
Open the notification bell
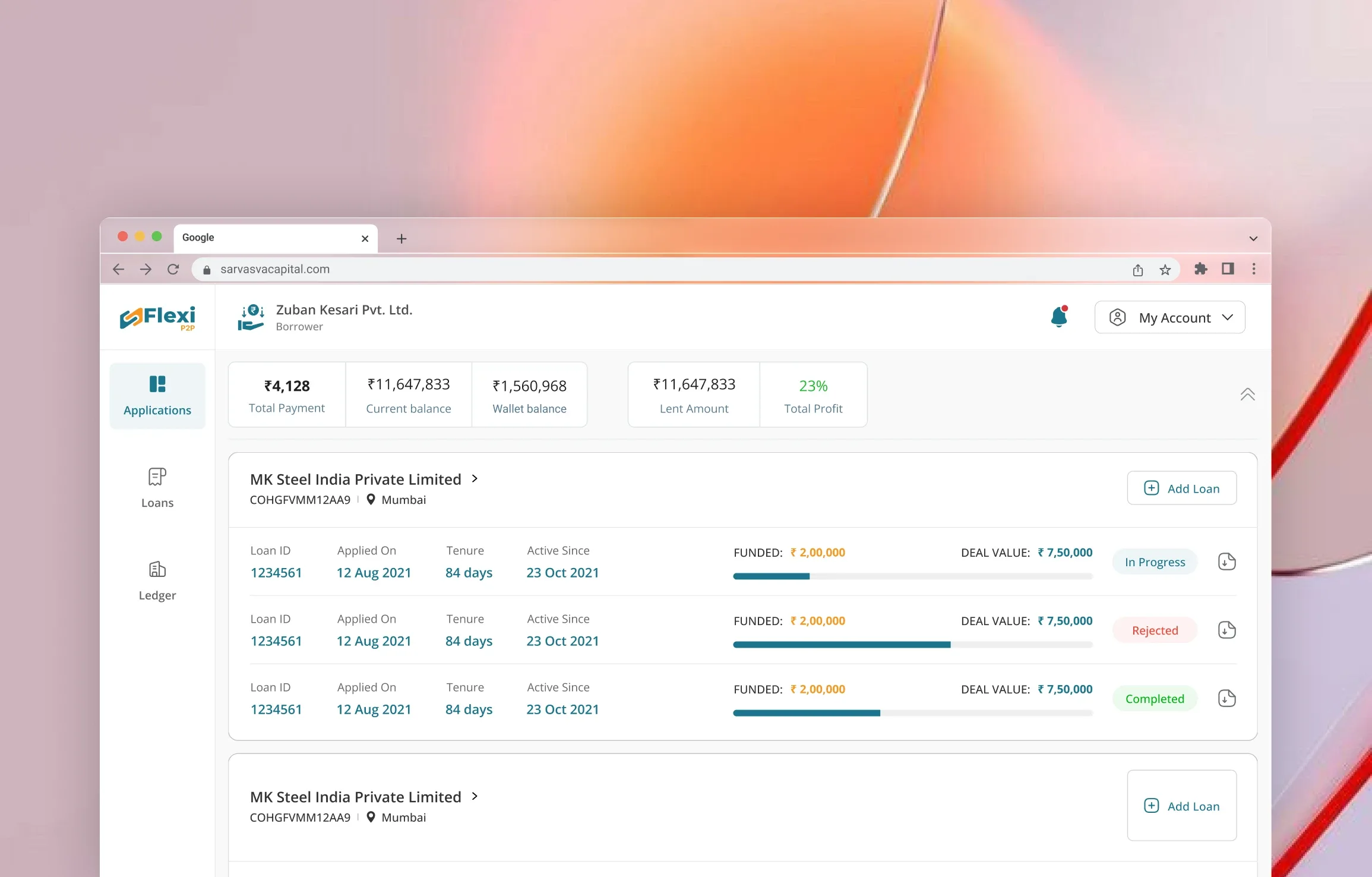pos(1059,317)
